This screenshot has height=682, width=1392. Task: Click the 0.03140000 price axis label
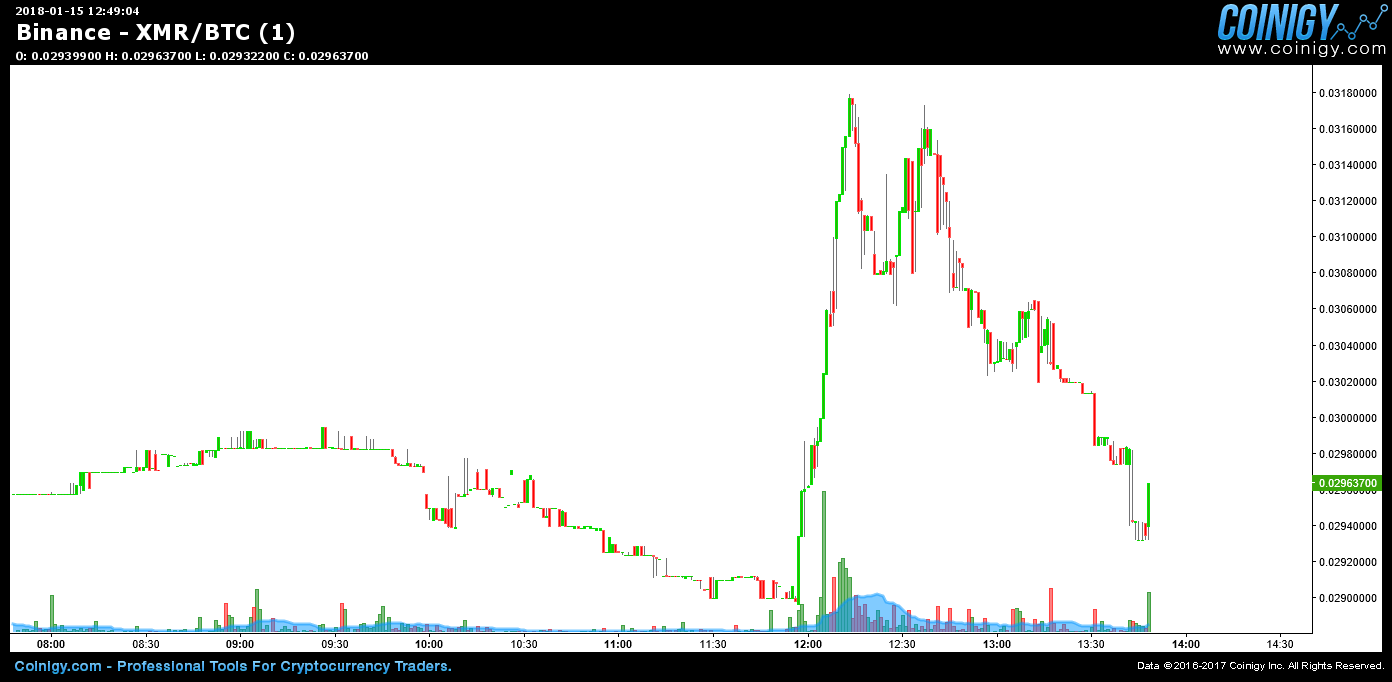[1350, 165]
